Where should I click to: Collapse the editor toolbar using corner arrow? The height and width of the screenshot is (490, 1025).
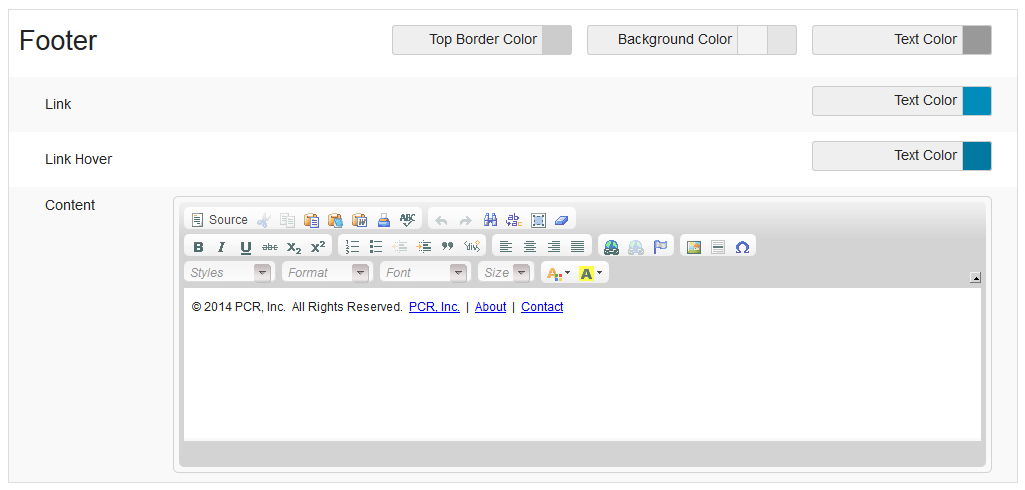[x=975, y=278]
